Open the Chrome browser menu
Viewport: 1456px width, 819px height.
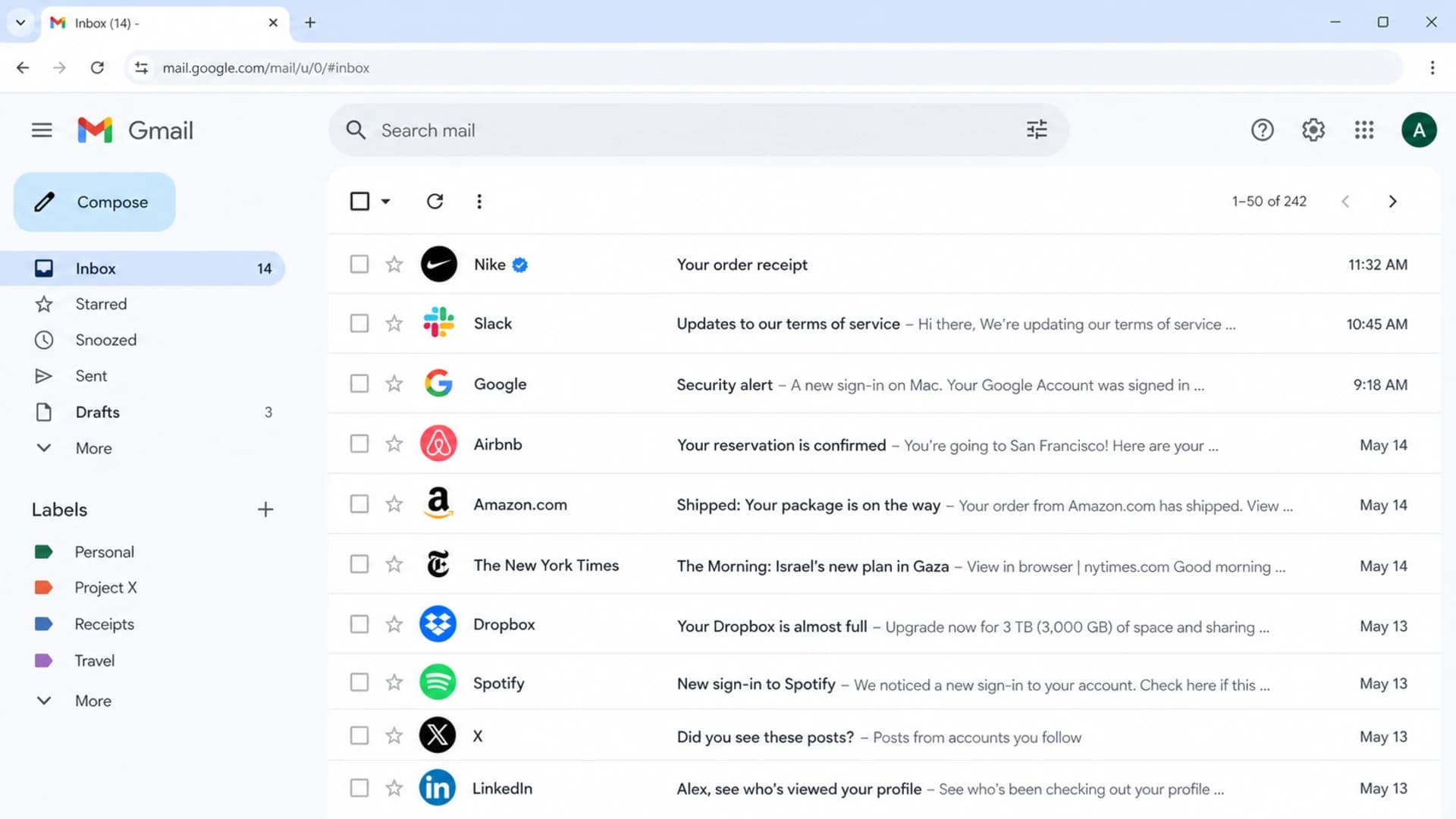pyautogui.click(x=1432, y=67)
